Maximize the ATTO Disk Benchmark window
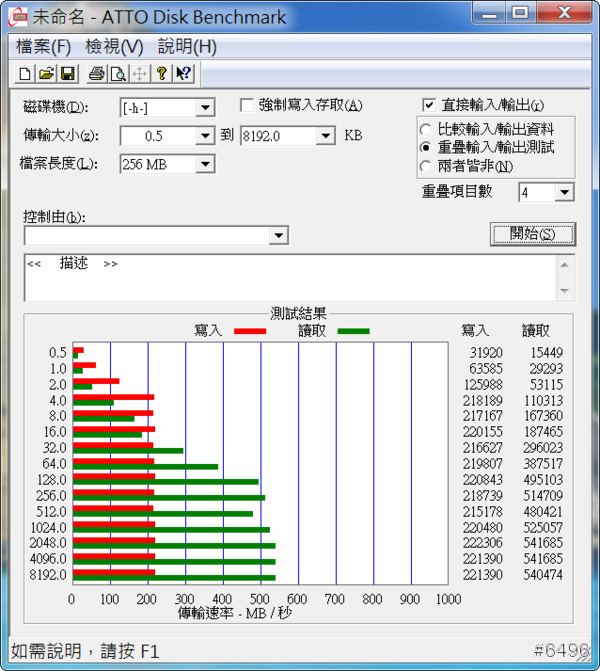Screen dimensions: 600x671 coord(520,13)
